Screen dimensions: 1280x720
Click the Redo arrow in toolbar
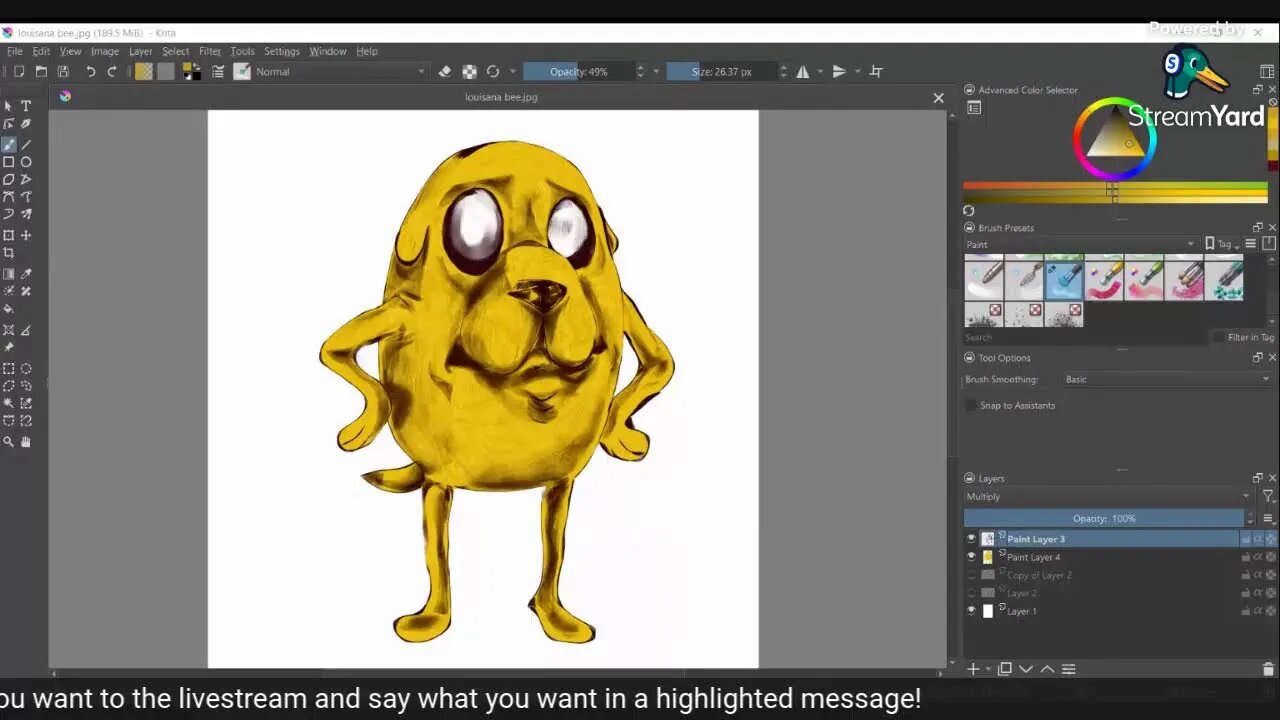[112, 72]
